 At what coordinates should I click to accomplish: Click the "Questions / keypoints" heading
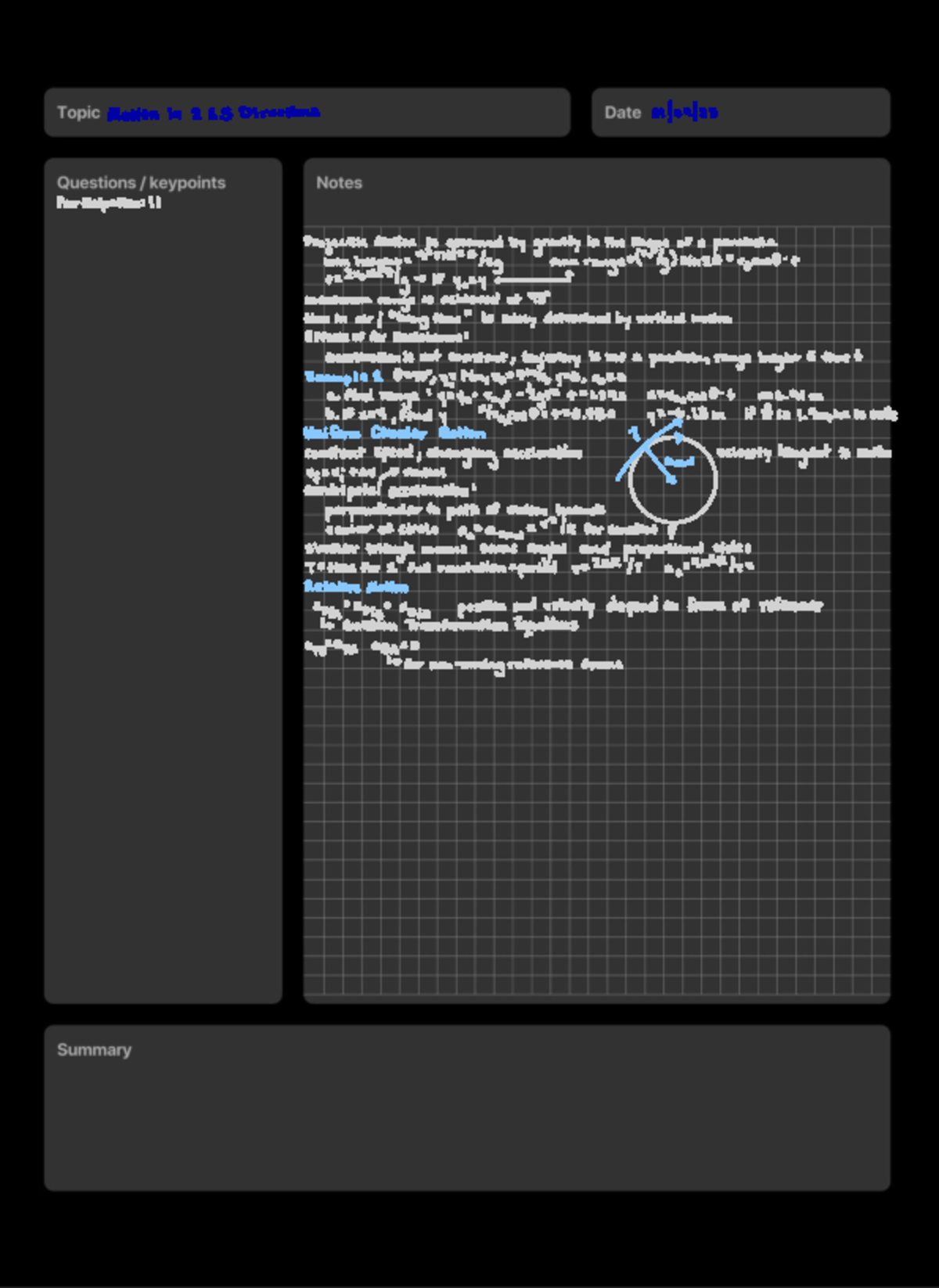(141, 182)
